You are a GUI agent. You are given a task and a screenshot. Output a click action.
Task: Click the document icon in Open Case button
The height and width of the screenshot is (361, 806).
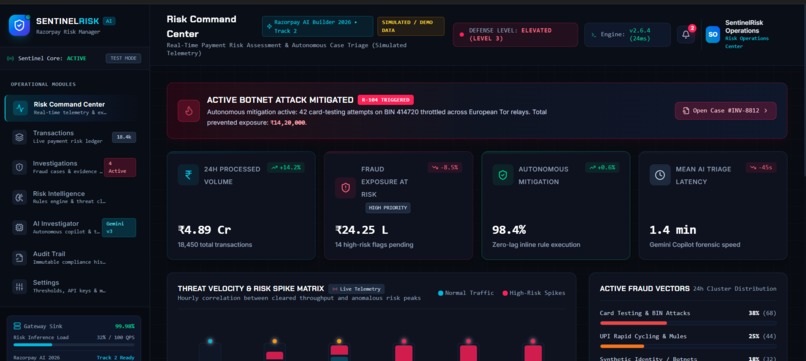click(x=686, y=111)
